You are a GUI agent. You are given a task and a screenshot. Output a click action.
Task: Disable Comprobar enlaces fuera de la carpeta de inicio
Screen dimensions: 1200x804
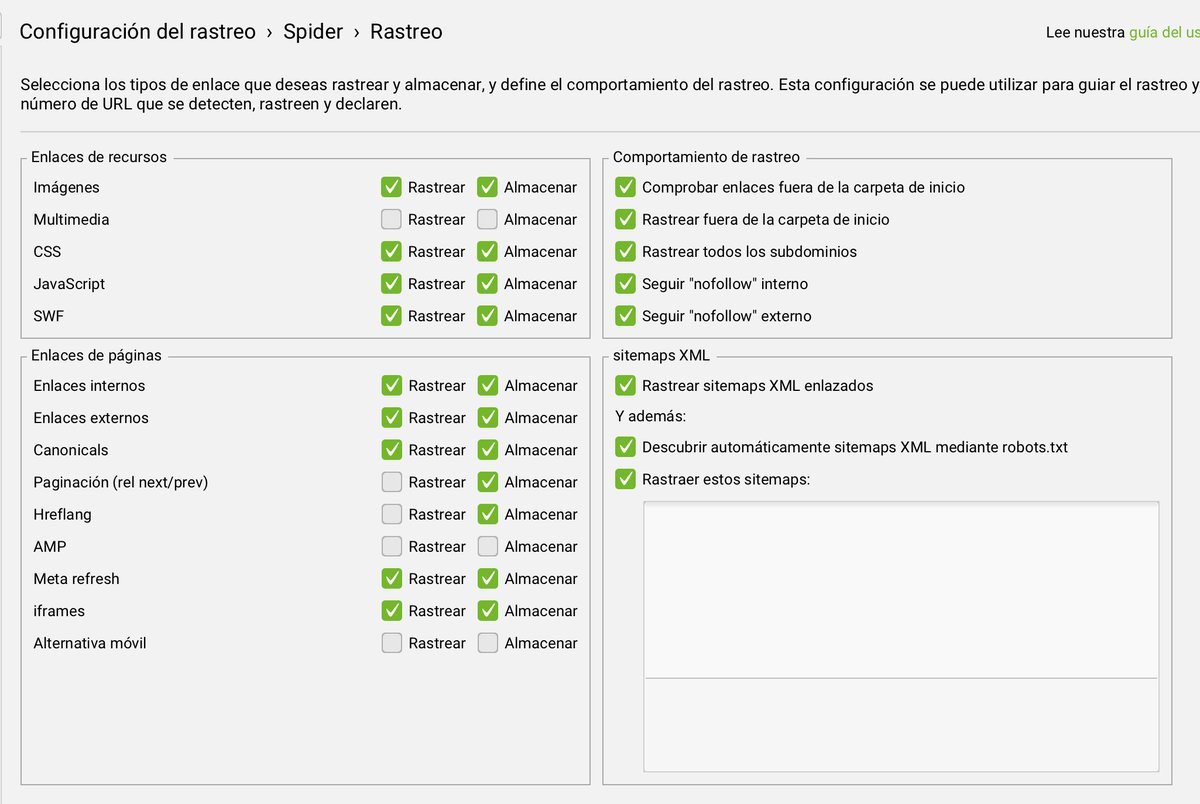pyautogui.click(x=625, y=187)
